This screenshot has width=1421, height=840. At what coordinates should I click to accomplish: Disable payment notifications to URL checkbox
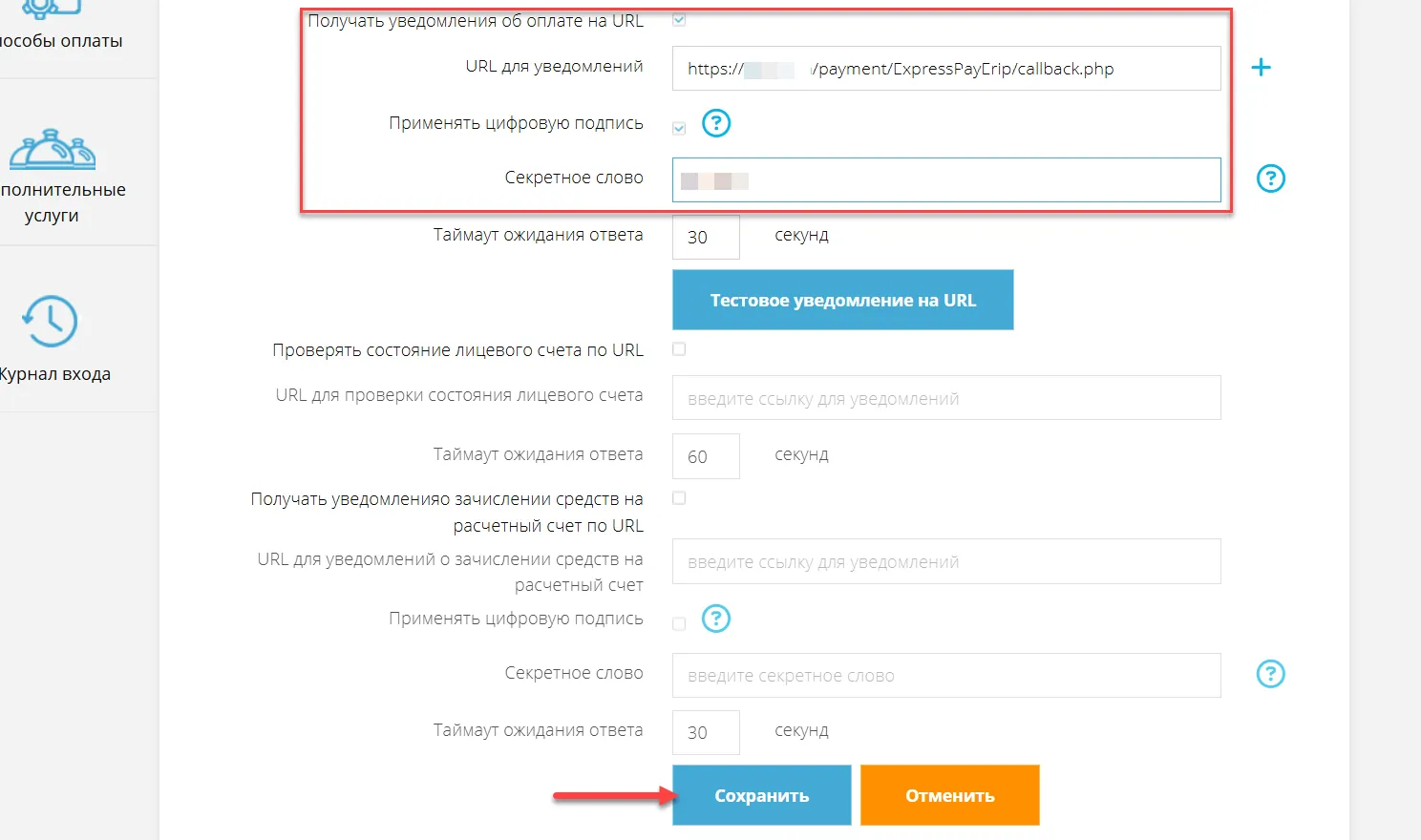click(678, 19)
